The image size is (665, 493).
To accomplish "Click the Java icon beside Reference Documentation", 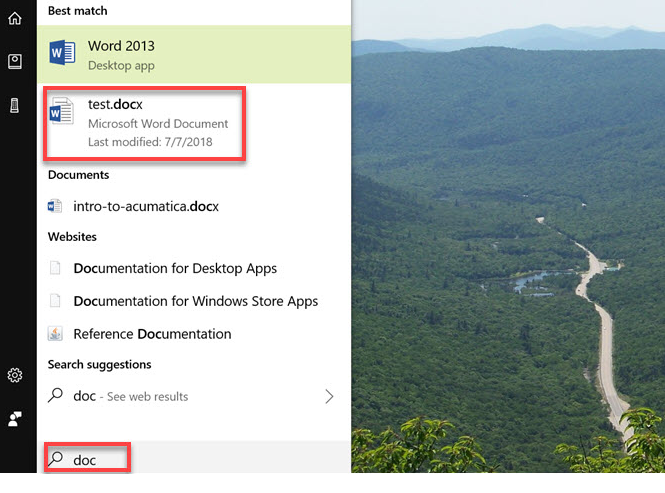I will tap(56, 334).
